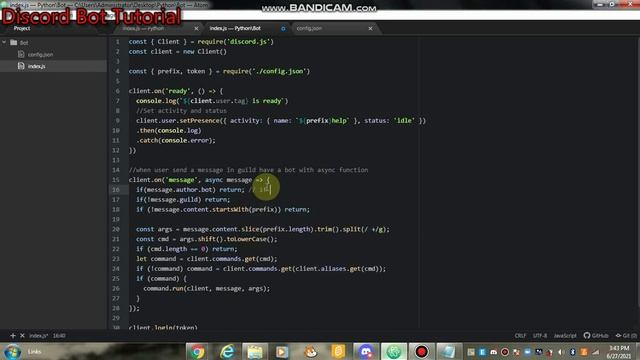This screenshot has height=360, width=640.
Task: Open the Windows Start menu
Action: [12, 351]
